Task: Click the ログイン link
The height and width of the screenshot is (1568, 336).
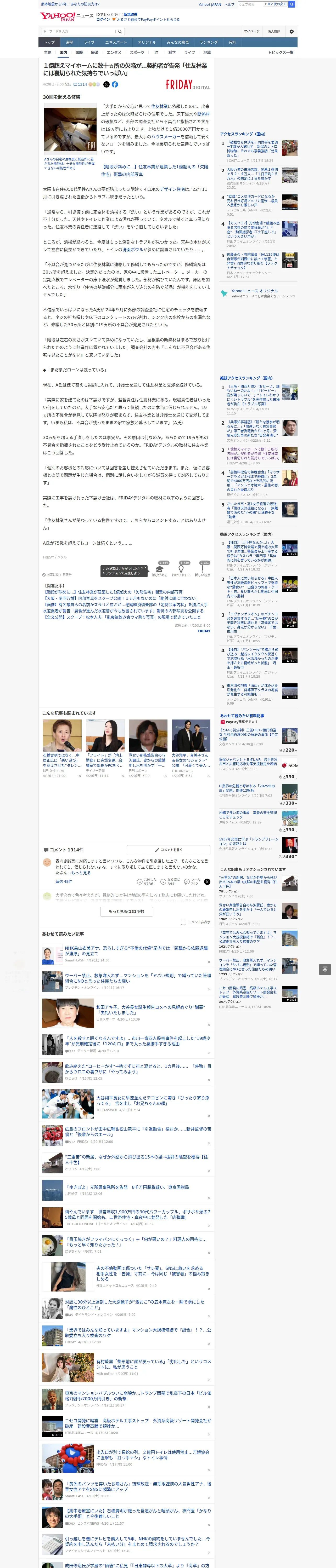Action: coord(103,20)
